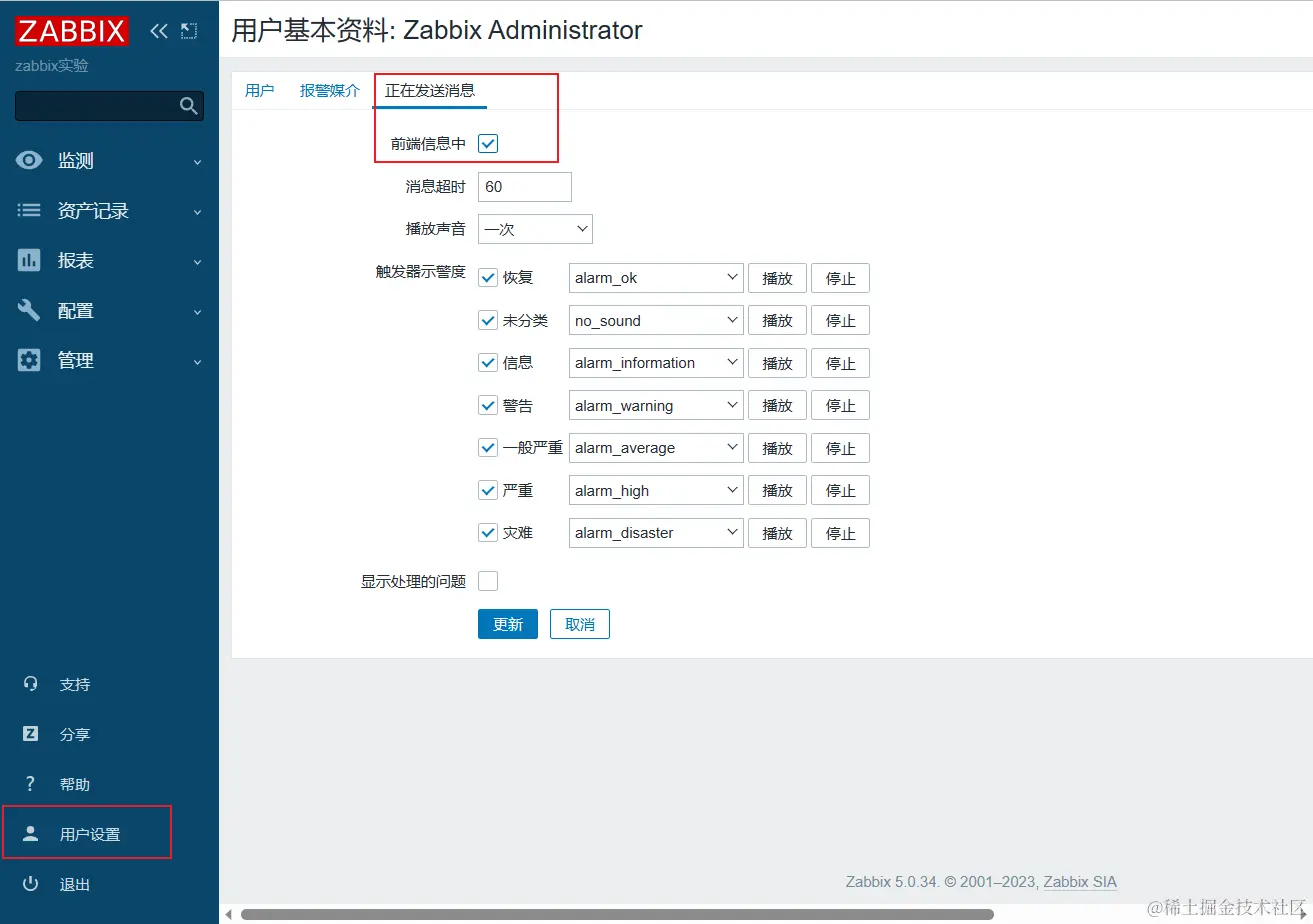Open the alarm_ok sound dropdown
The width and height of the screenshot is (1313, 924).
[x=656, y=278]
